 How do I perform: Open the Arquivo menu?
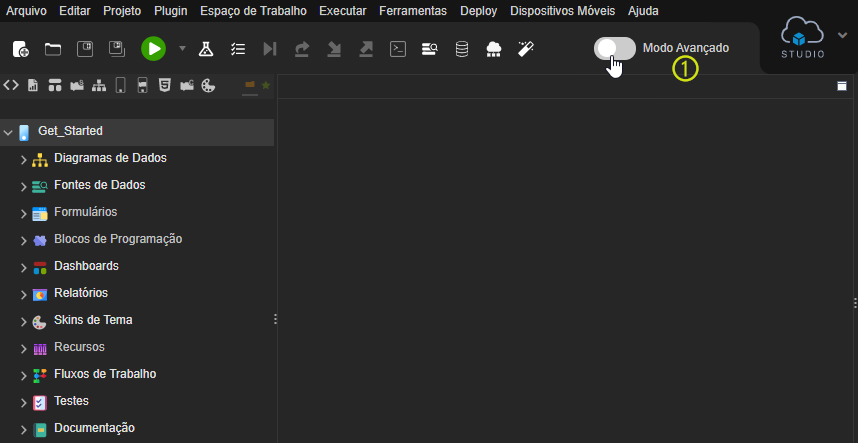(x=26, y=11)
